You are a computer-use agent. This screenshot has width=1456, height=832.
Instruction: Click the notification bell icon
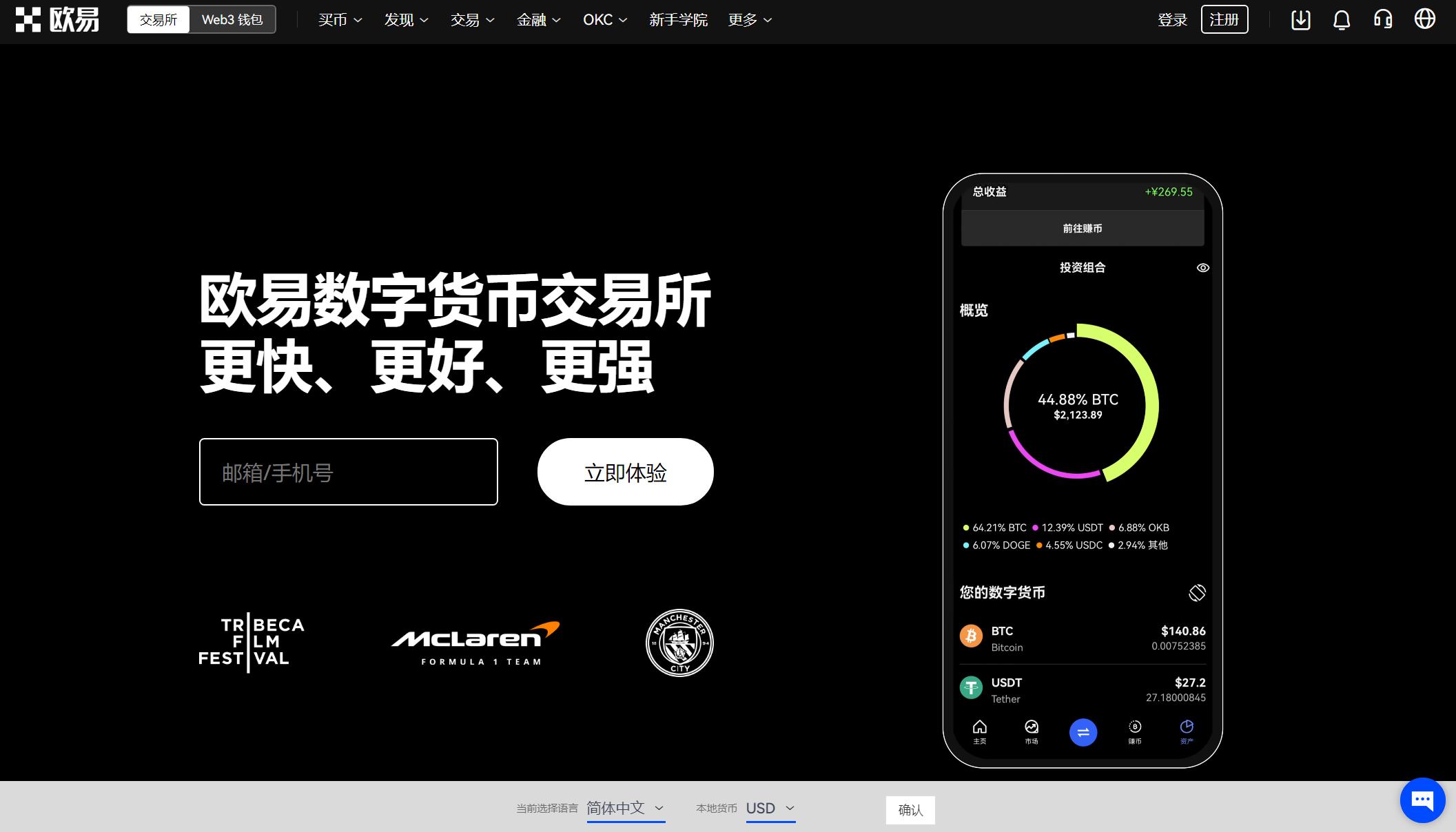coord(1342,20)
